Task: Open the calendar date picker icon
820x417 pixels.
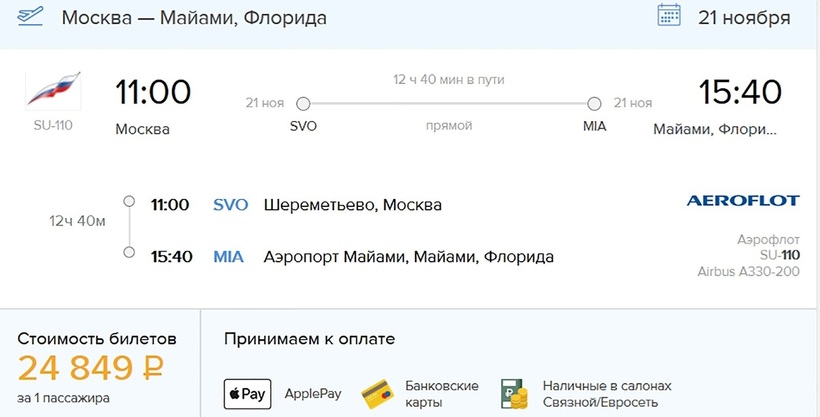Action: tap(669, 16)
